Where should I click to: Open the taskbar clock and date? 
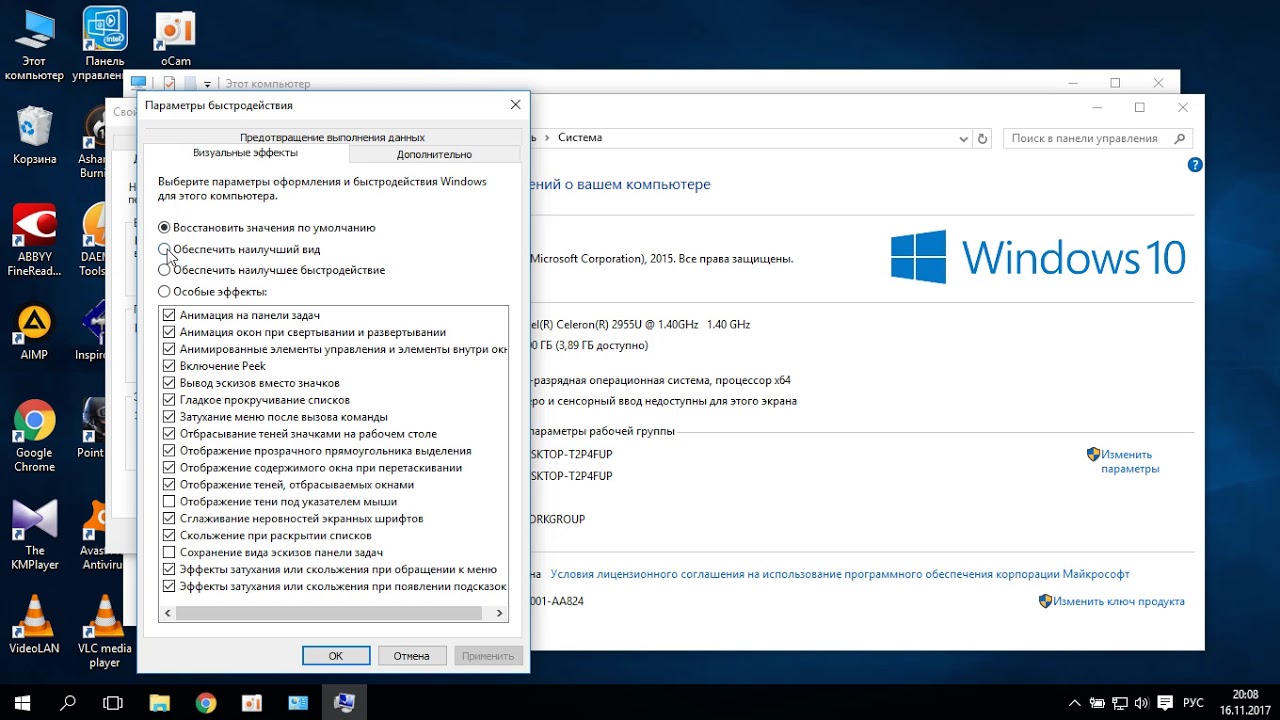point(1245,702)
